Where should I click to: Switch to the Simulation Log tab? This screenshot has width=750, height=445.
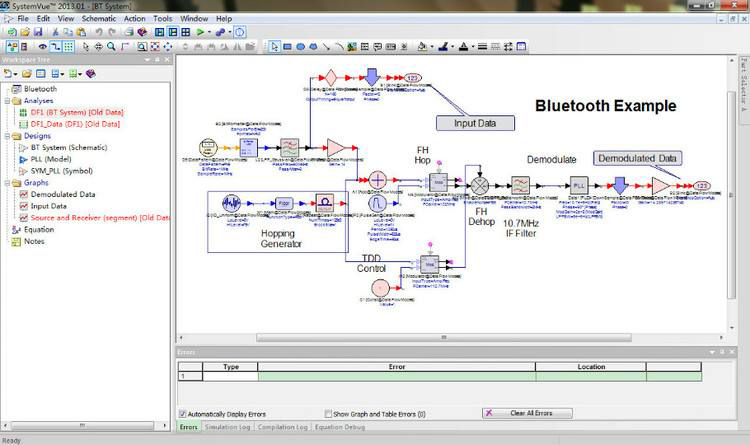tap(227, 427)
